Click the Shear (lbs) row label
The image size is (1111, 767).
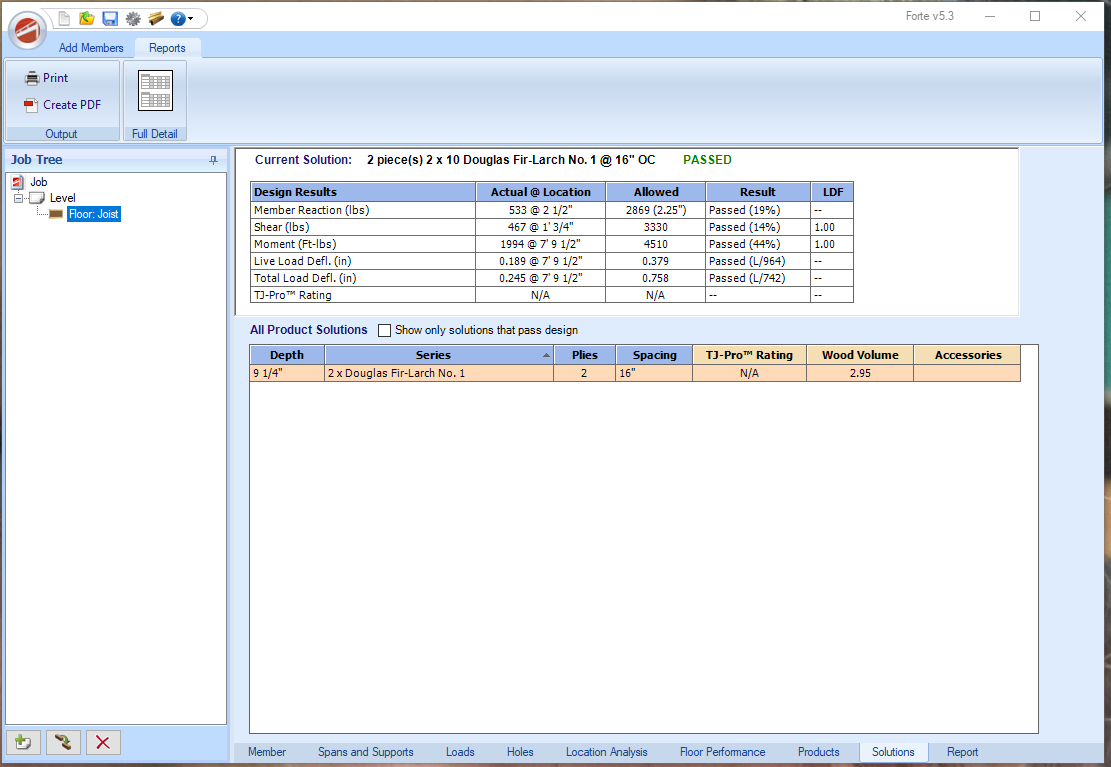281,227
